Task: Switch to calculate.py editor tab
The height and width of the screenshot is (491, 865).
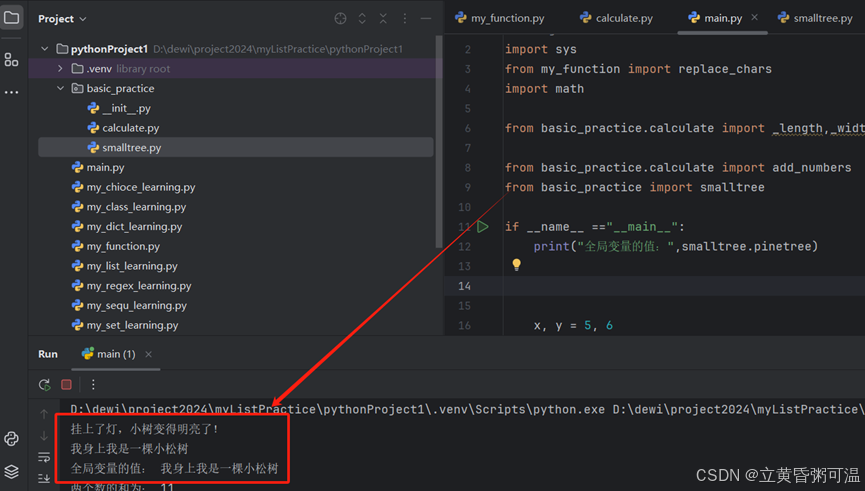Action: (616, 18)
